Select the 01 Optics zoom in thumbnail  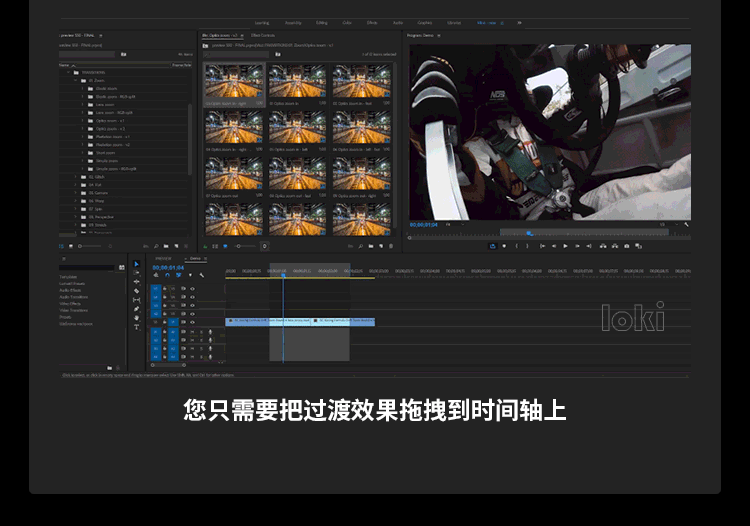pos(297,85)
